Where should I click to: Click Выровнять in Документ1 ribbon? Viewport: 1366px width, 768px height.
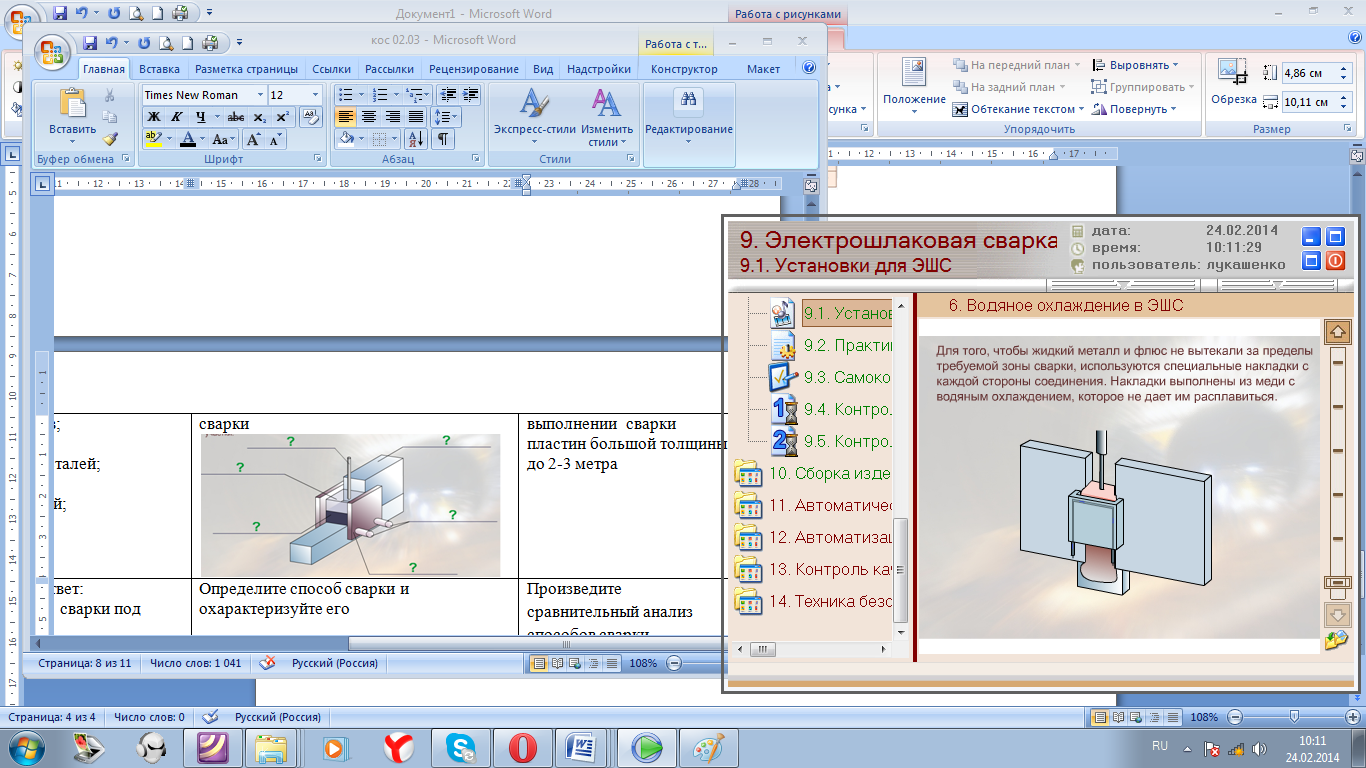(x=1136, y=65)
